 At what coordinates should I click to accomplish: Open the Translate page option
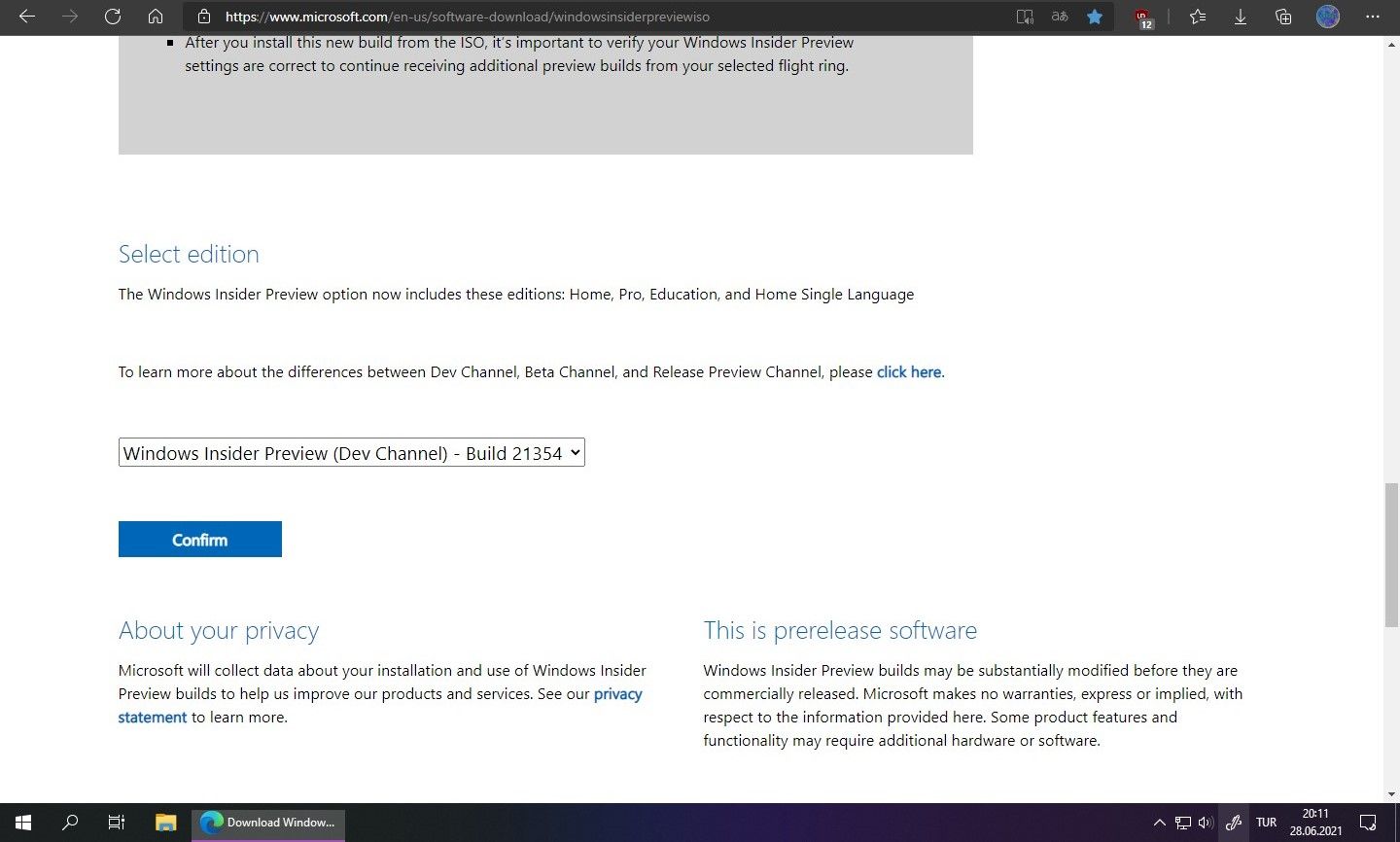point(1060,17)
